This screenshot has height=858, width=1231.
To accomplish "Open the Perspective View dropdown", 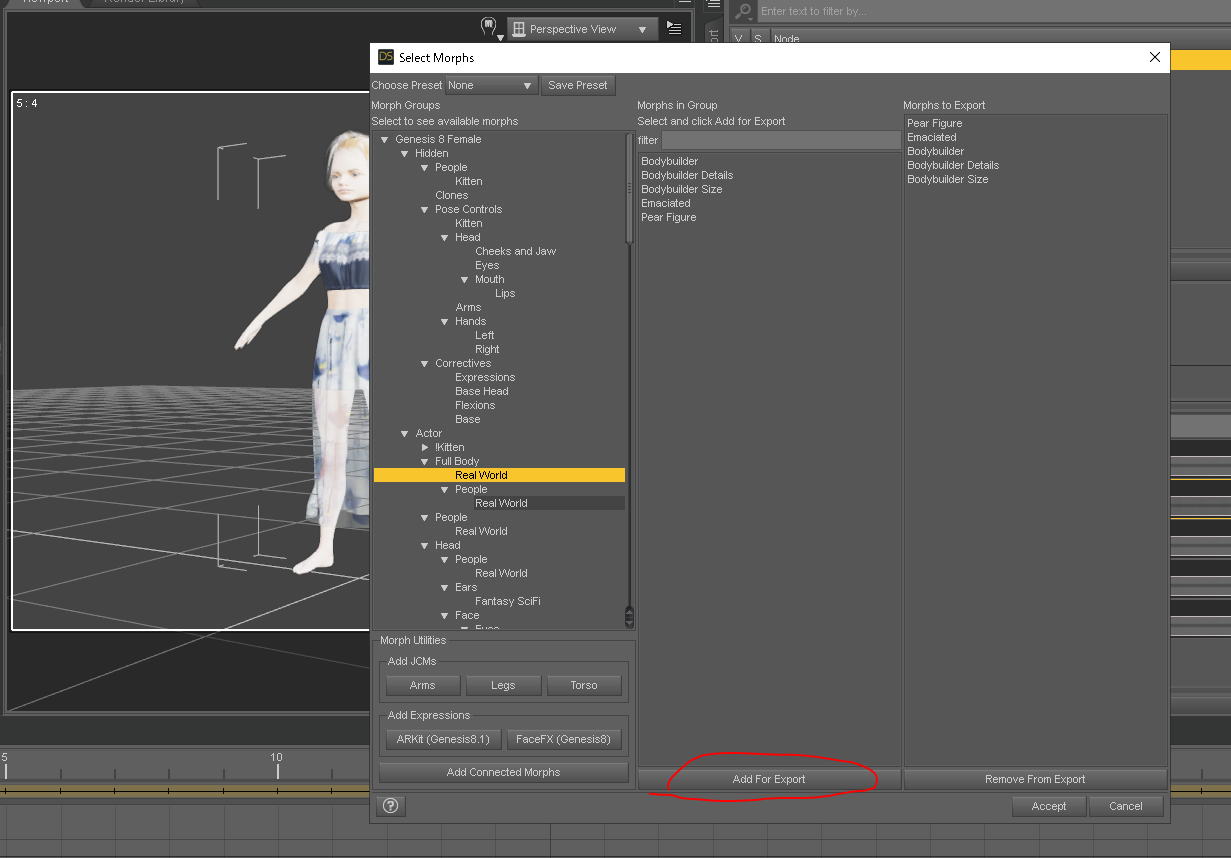I will 582,30.
